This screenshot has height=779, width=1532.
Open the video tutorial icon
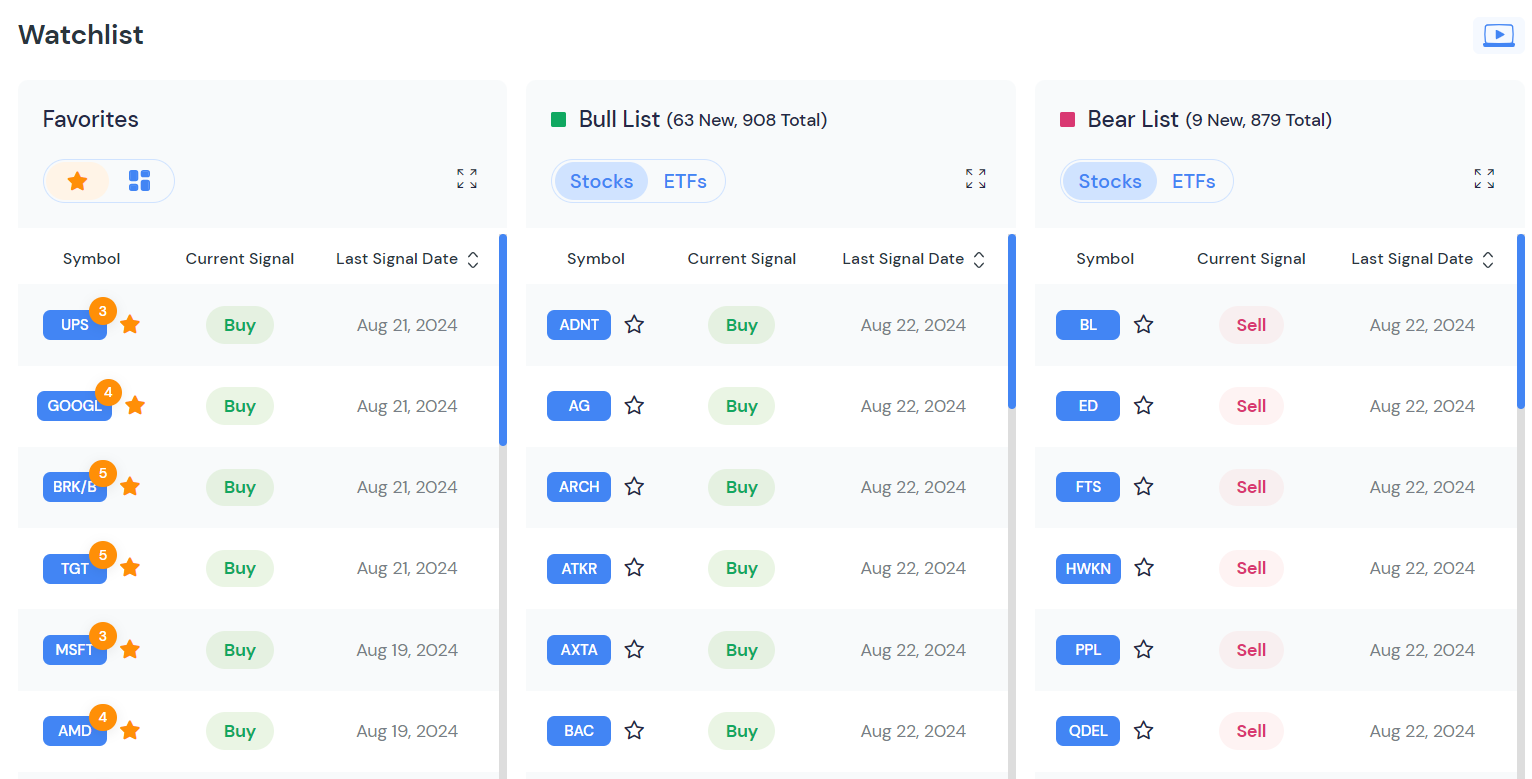(x=1498, y=35)
